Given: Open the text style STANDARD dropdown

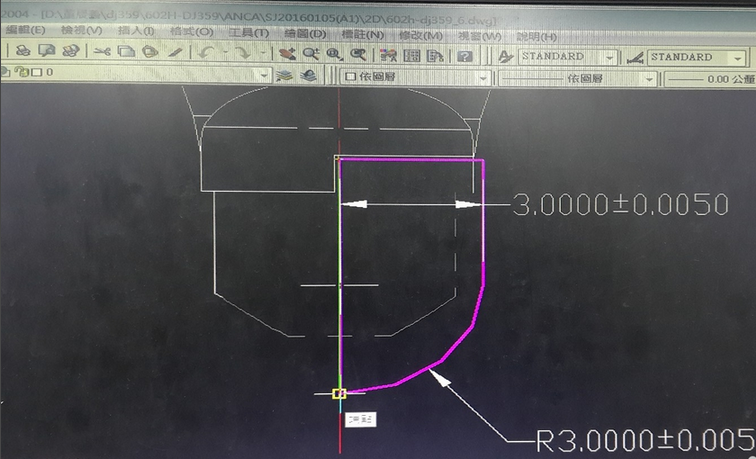Looking at the screenshot, I should (x=607, y=57).
